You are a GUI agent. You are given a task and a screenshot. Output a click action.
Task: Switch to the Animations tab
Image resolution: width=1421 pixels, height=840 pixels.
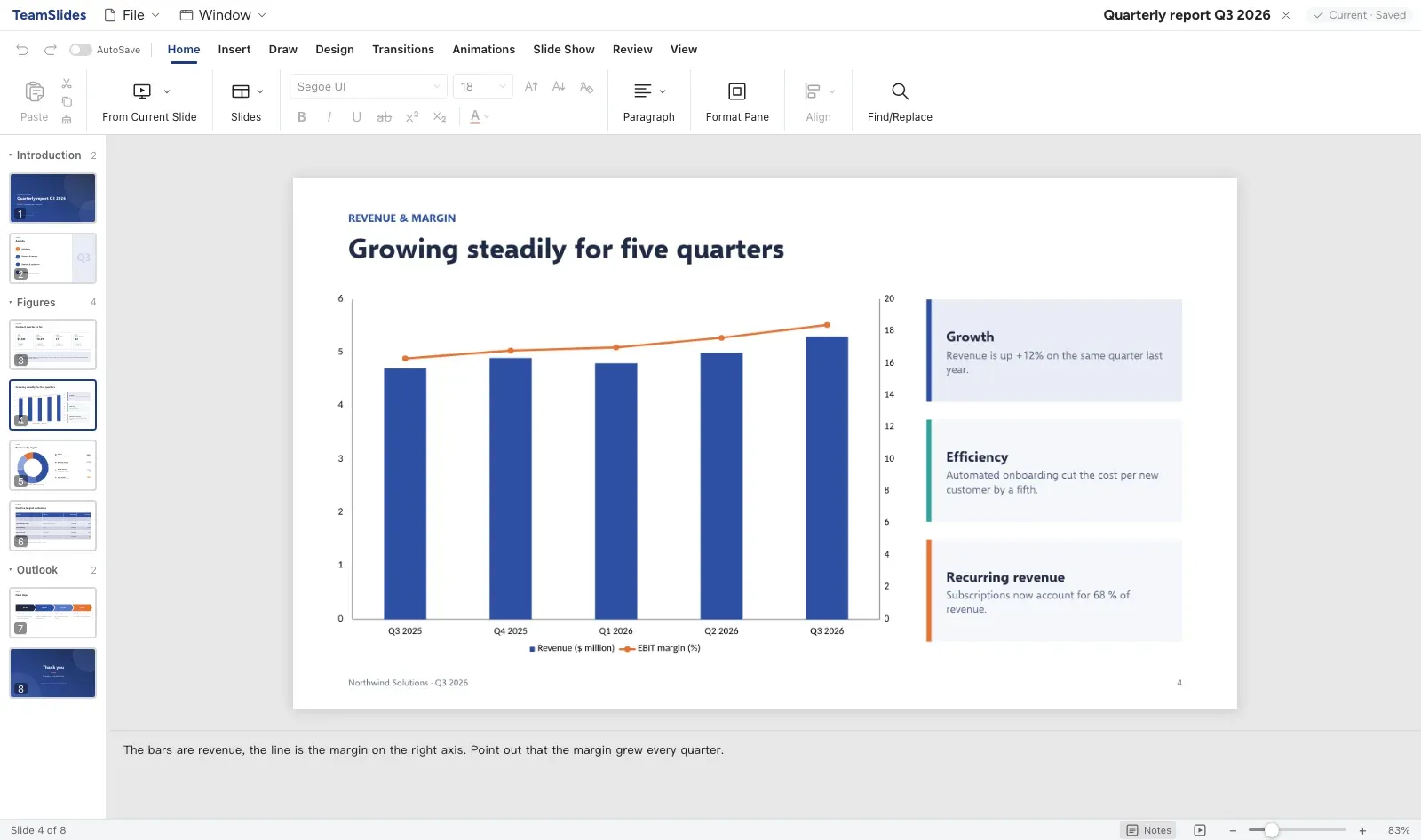click(484, 50)
